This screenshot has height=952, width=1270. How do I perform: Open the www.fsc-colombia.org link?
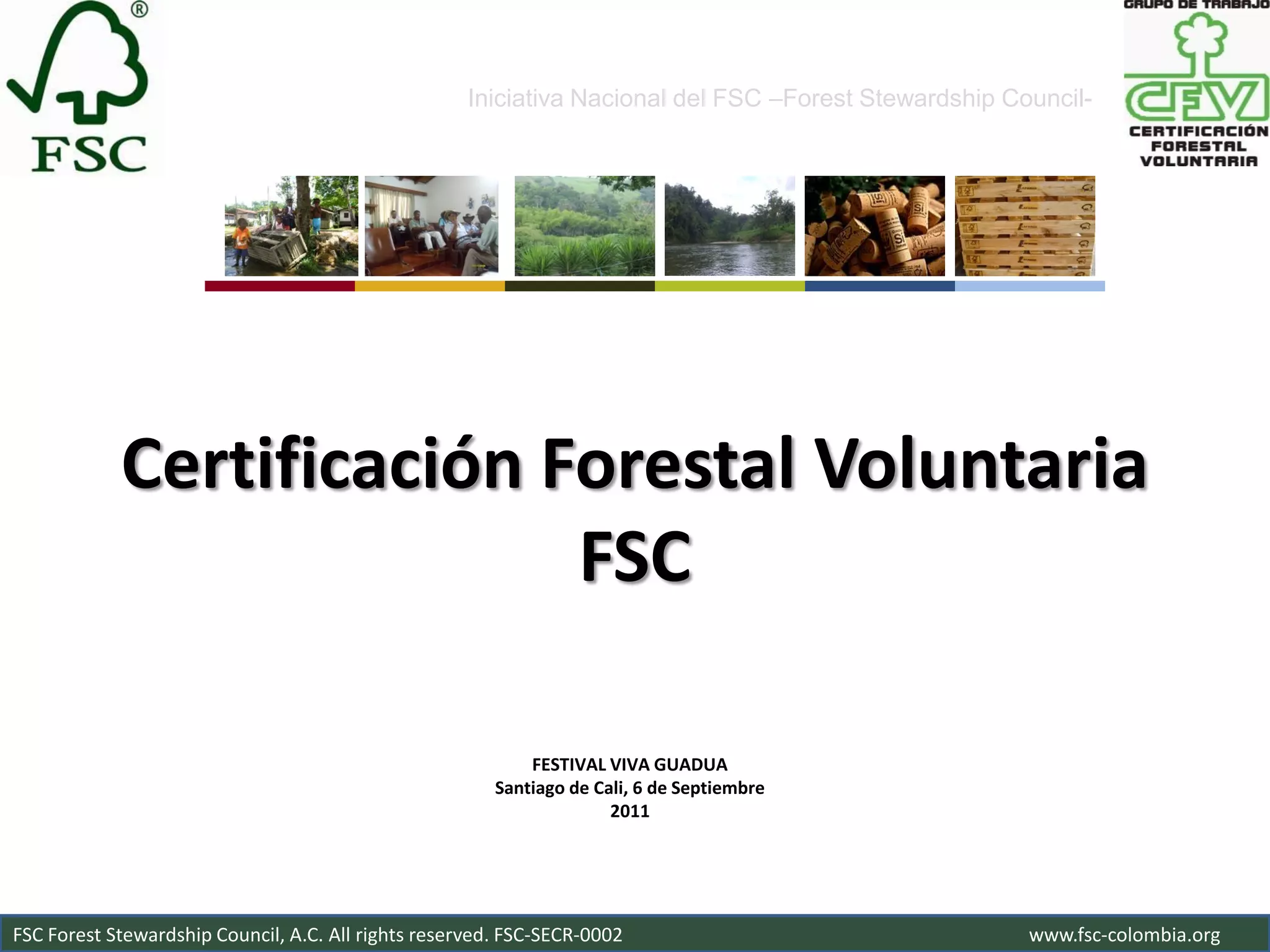tap(1124, 935)
